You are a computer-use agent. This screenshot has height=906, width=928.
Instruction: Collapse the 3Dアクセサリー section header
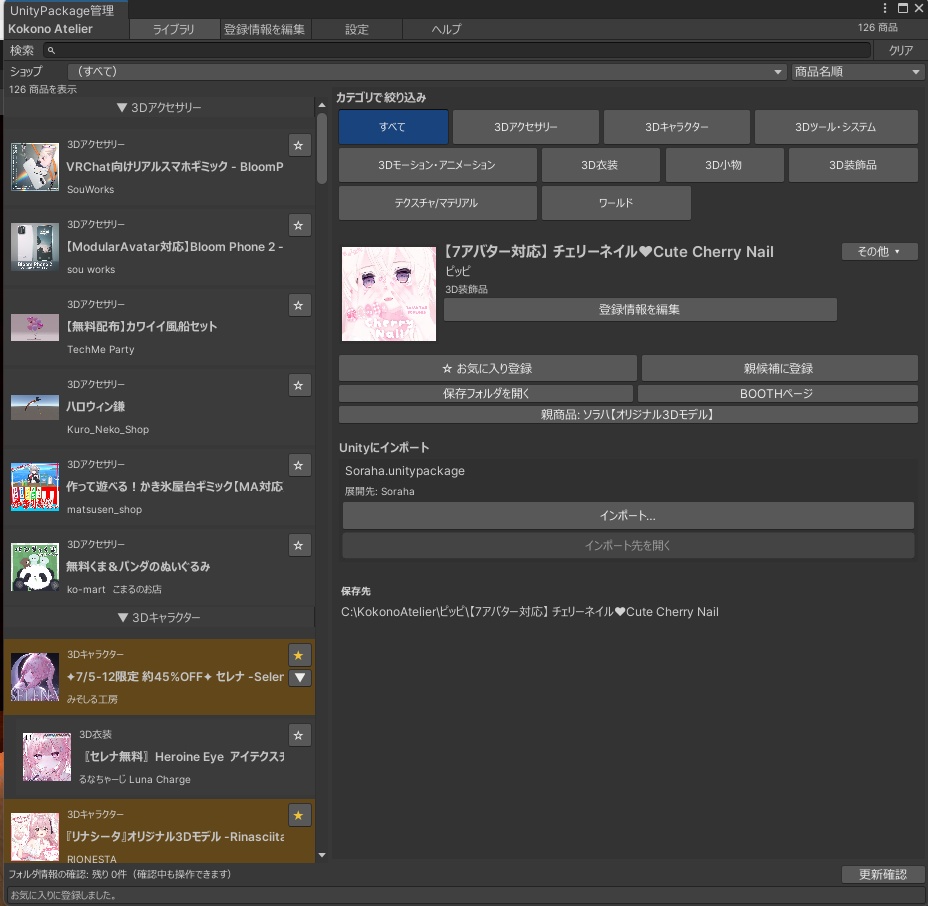[x=159, y=107]
